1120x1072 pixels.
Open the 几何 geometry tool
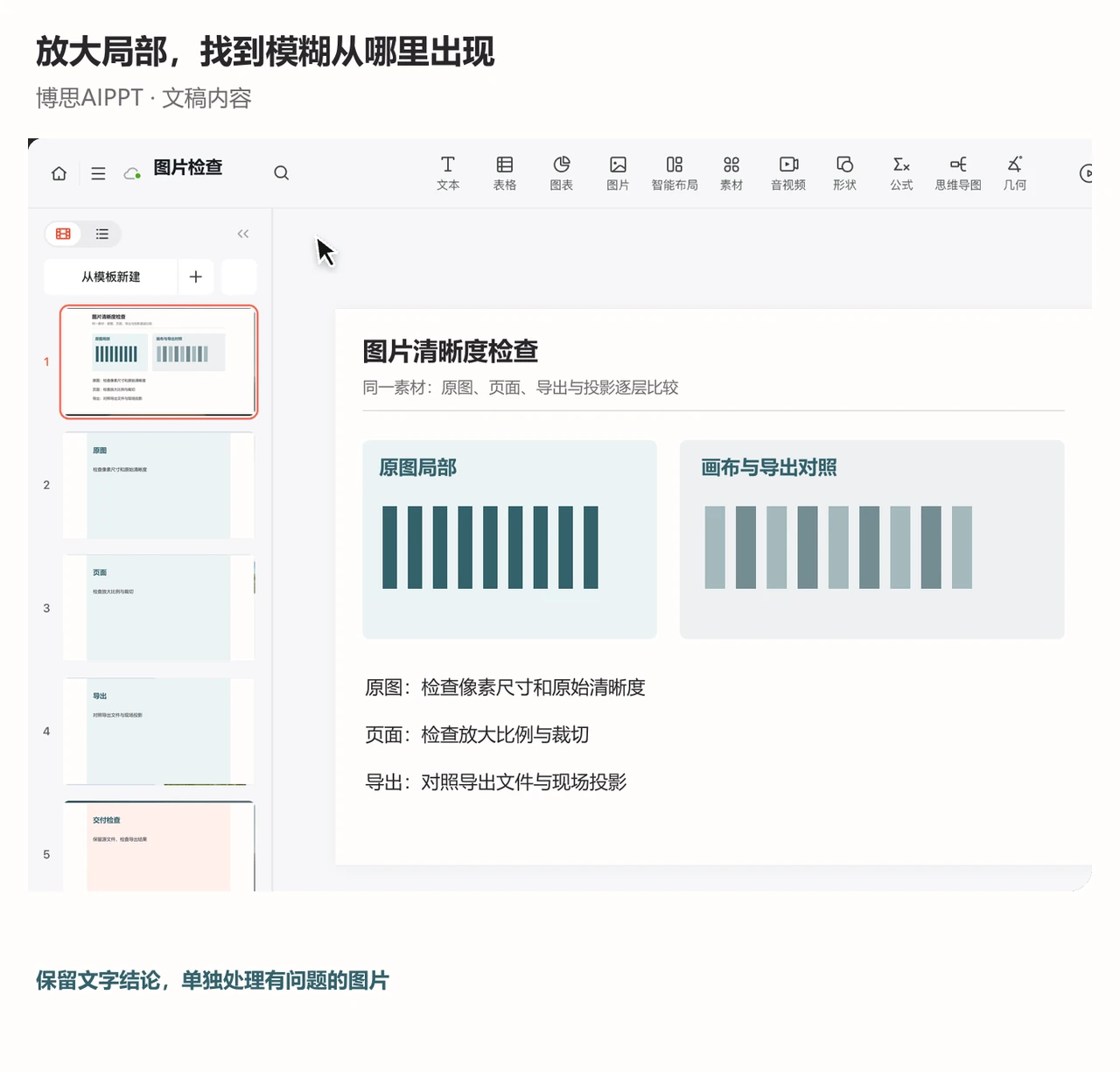1015,173
